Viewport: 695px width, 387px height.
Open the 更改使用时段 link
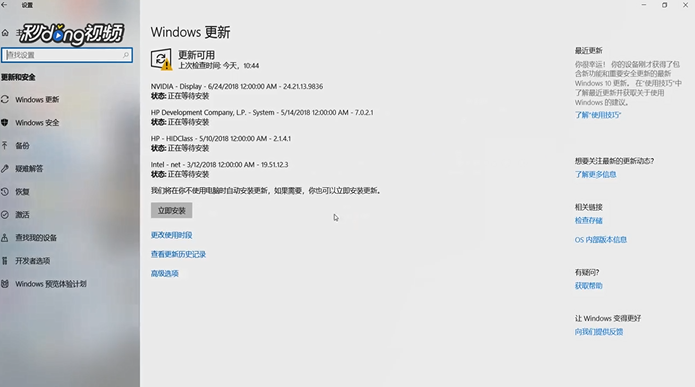tap(172, 235)
